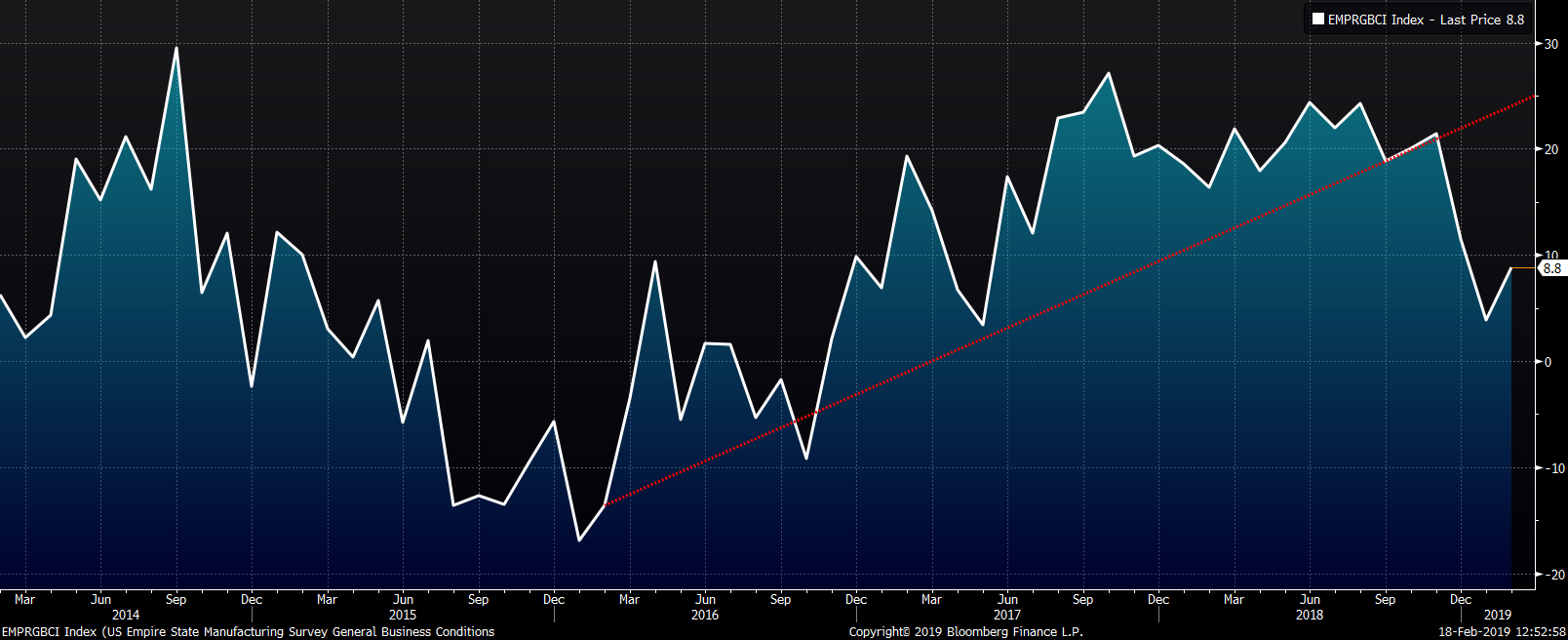Click the 8.8 last price tag on axis
Image resolution: width=1568 pixels, height=640 pixels.
[x=1550, y=268]
